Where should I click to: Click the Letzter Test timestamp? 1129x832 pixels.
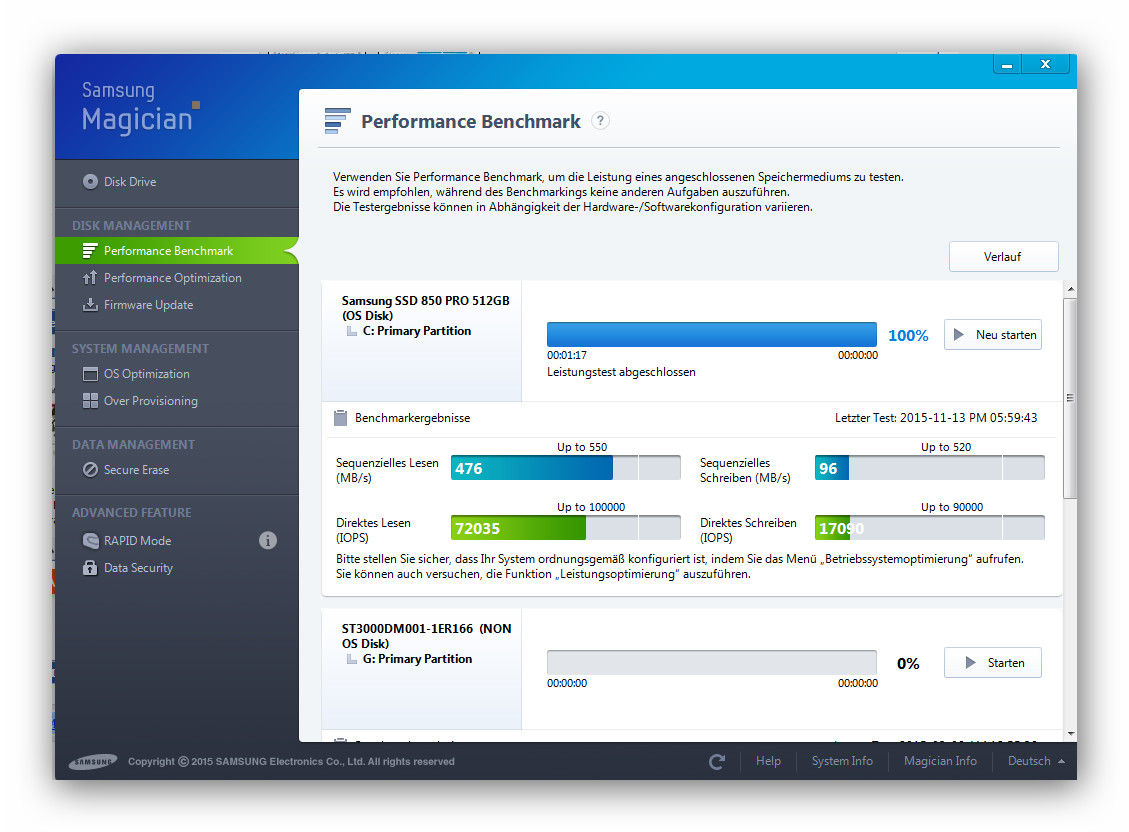pos(936,417)
